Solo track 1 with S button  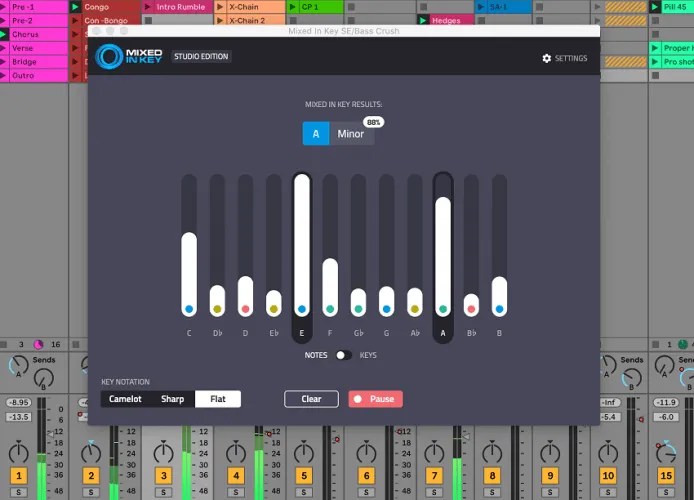[19, 492]
